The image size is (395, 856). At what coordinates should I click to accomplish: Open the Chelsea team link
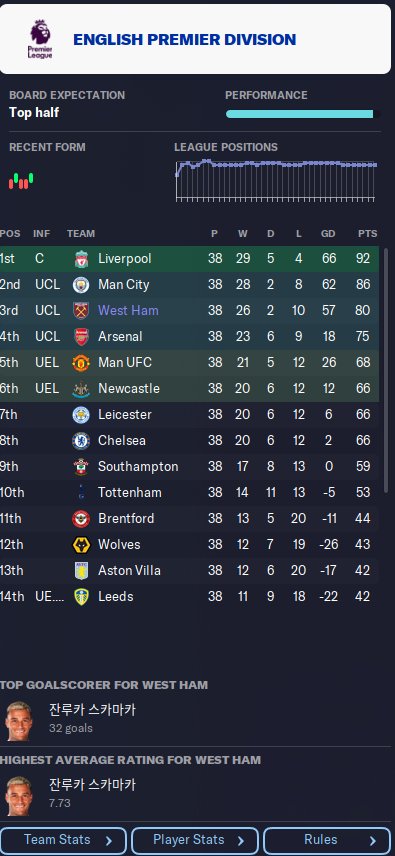click(122, 441)
